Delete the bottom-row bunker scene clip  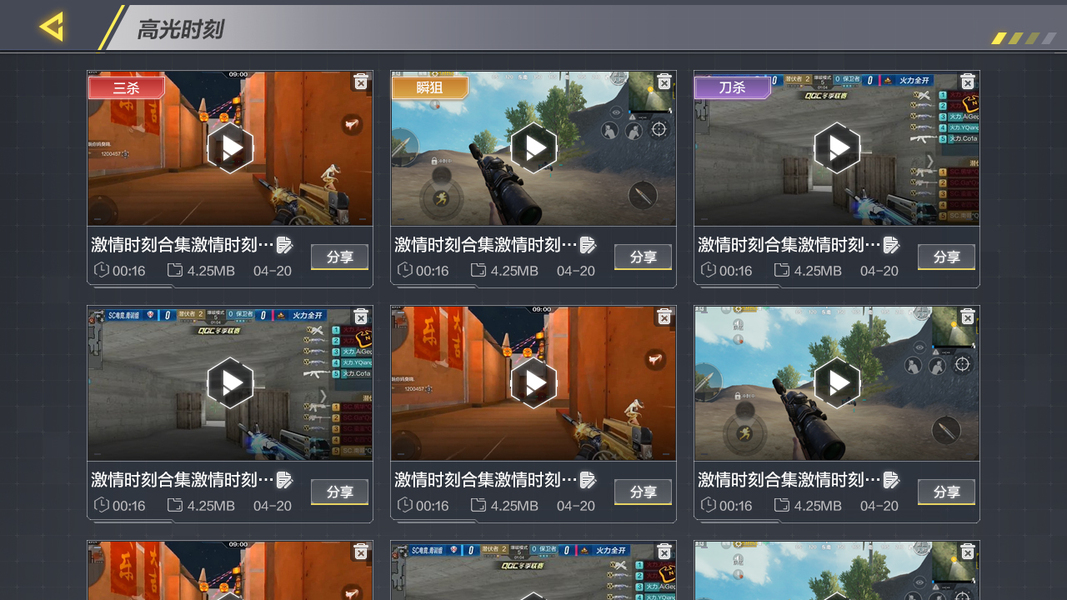click(664, 552)
